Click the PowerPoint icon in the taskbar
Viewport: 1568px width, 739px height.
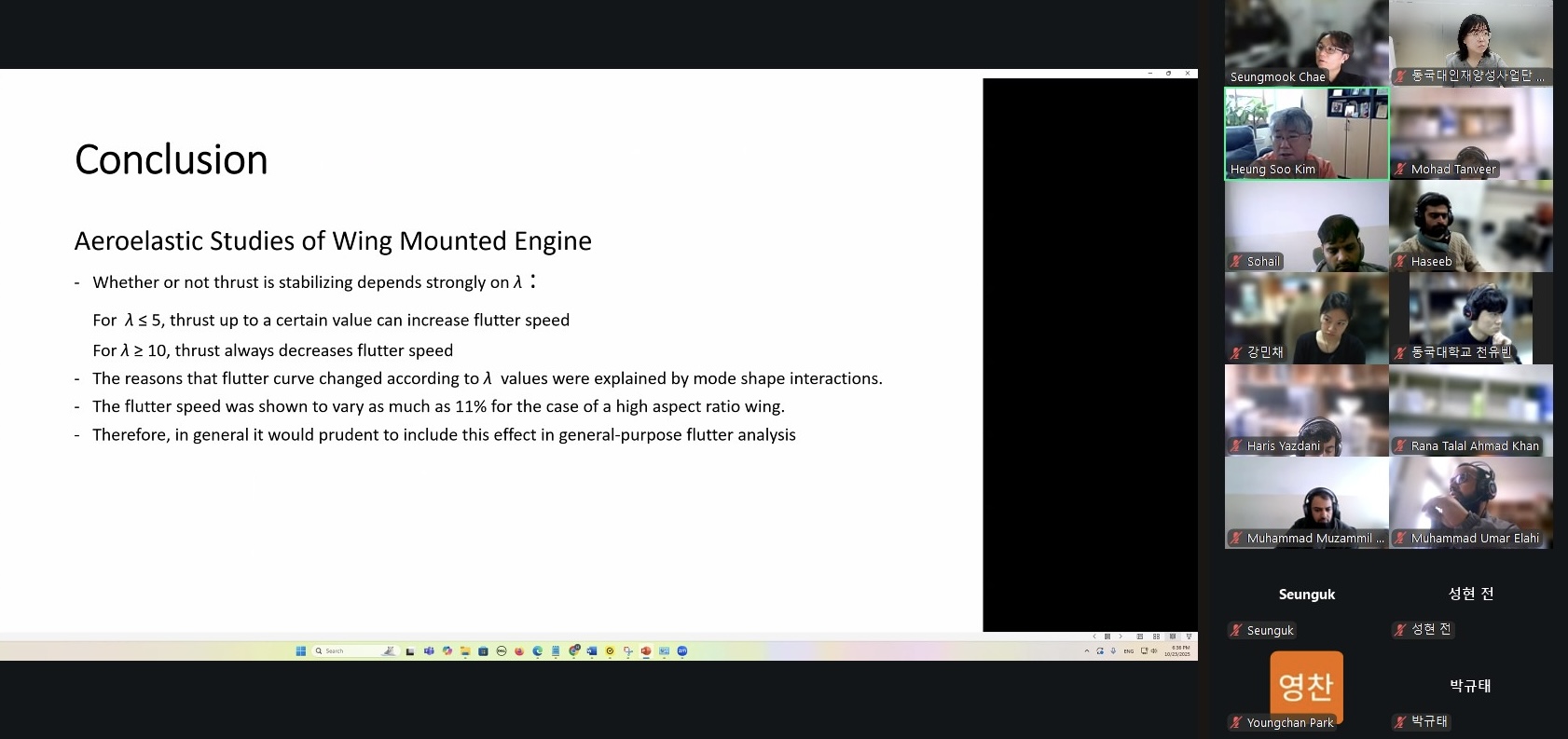coord(646,651)
